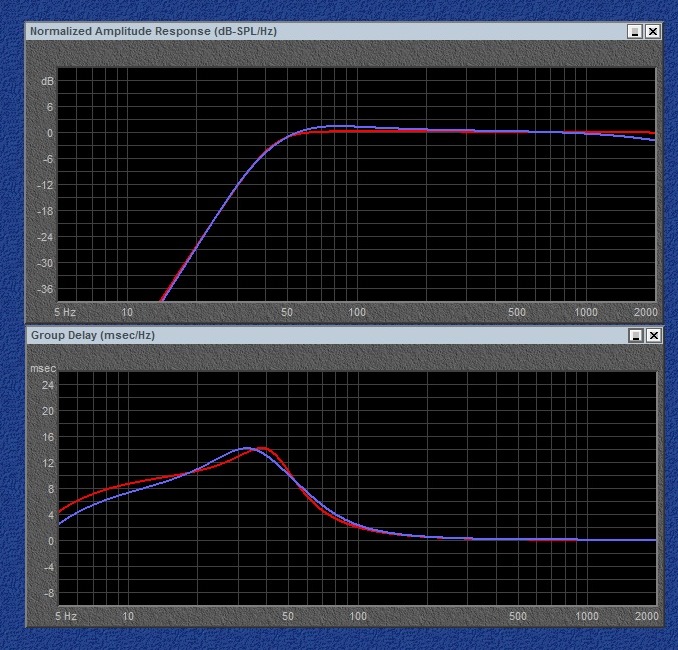Click the msec axis unit label
This screenshot has width=678, height=650.
click(x=42, y=368)
